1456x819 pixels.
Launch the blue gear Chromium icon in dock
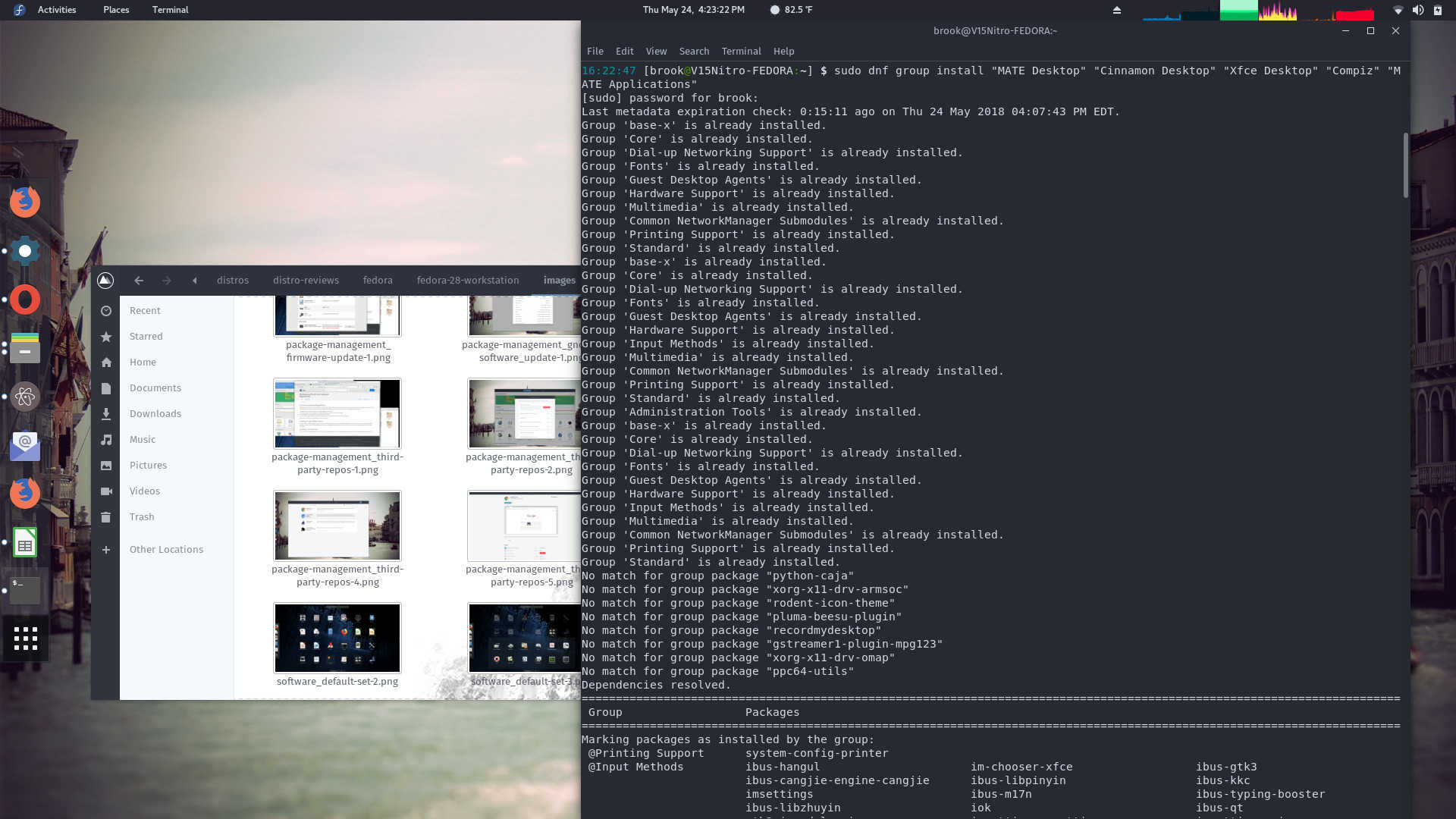(25, 251)
